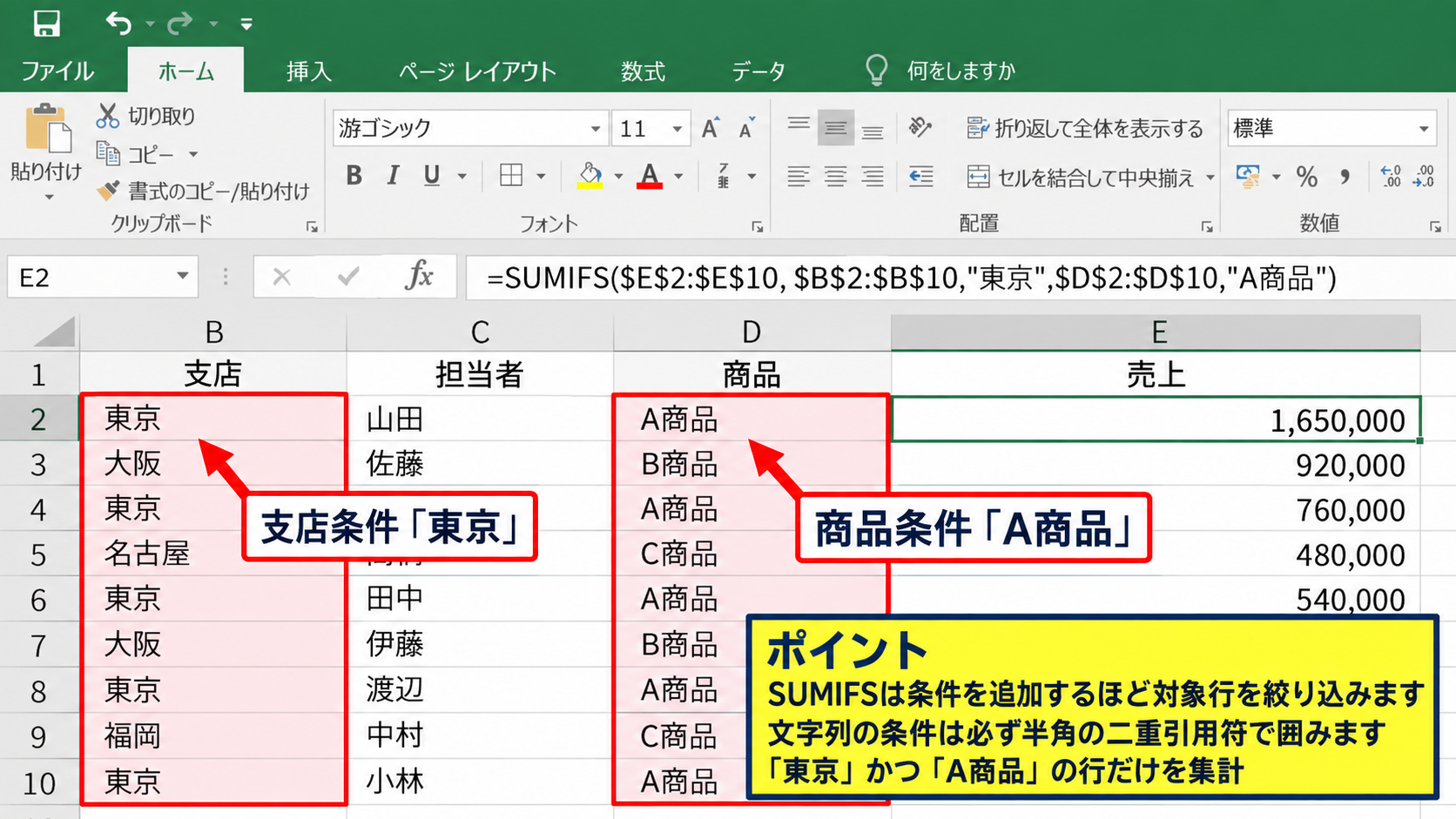
Task: Open the merge and center dropdown arrow
Action: pos(1210,178)
